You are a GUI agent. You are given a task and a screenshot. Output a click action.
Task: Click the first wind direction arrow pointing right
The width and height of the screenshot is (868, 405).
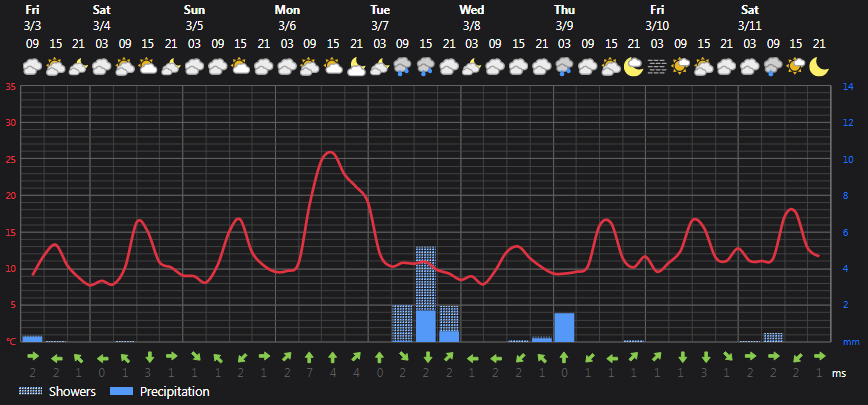32,357
